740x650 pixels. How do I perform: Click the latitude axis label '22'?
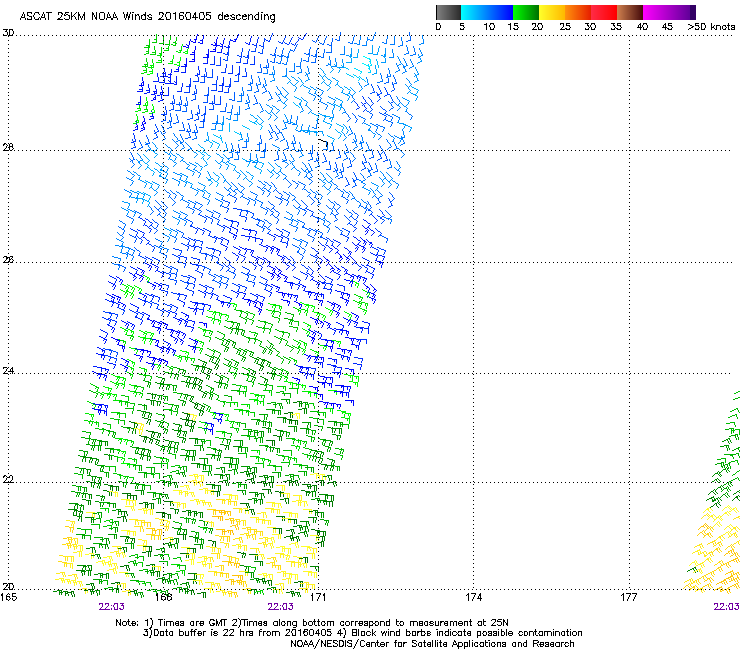8,480
